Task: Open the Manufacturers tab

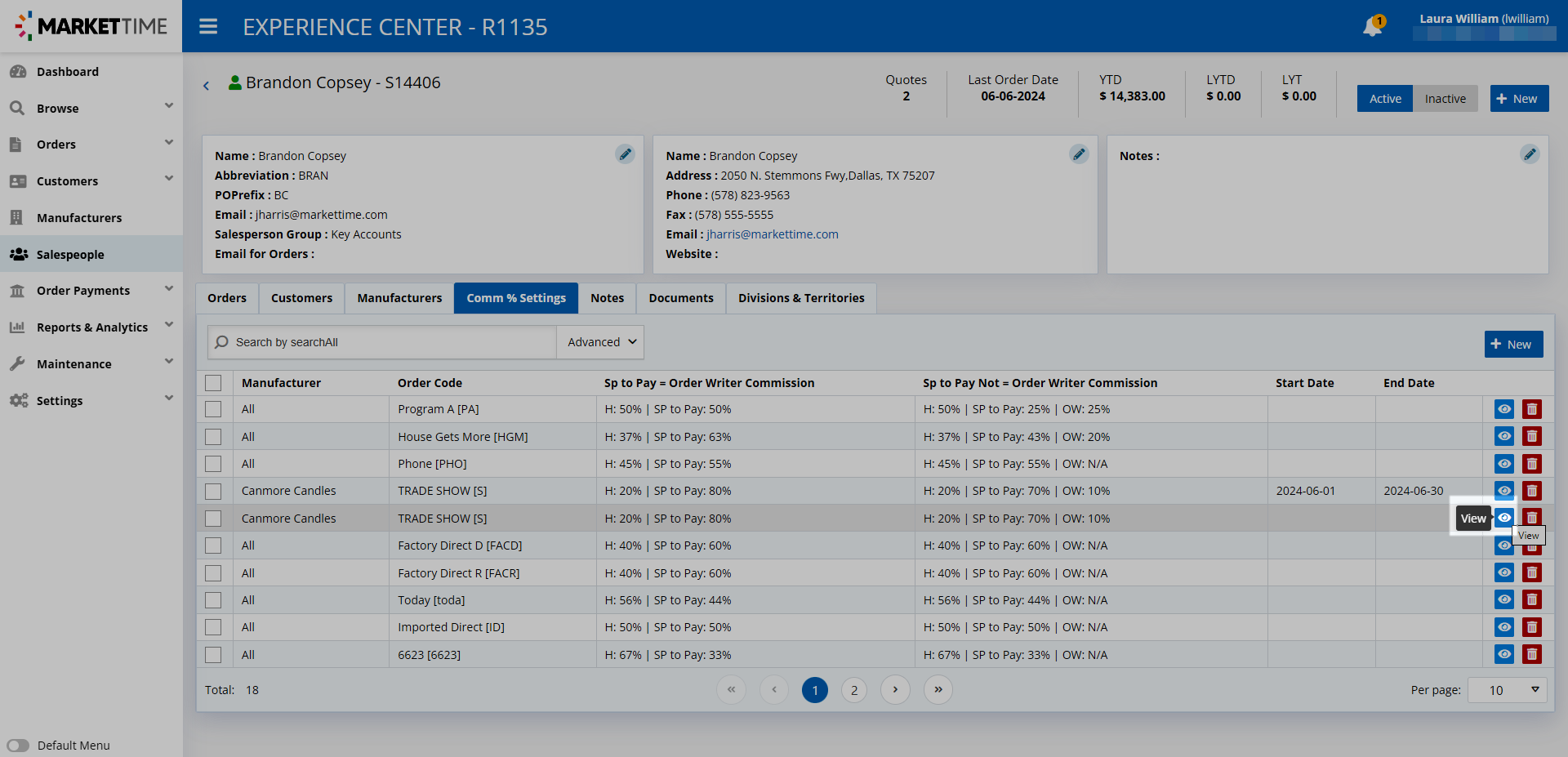Action: click(x=399, y=298)
